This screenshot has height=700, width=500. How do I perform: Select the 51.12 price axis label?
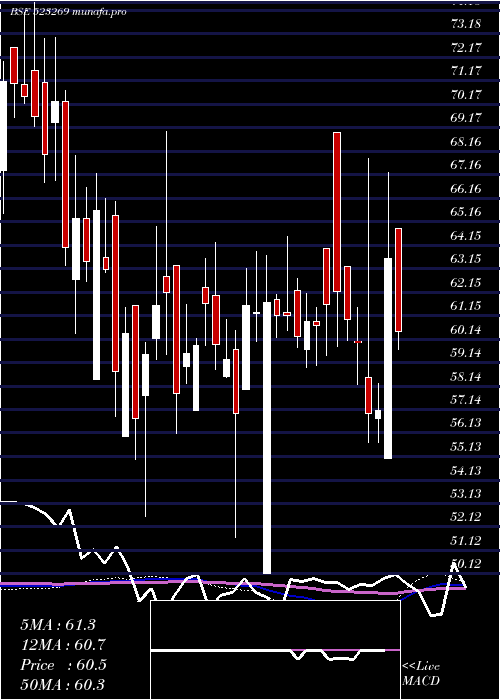[466, 541]
